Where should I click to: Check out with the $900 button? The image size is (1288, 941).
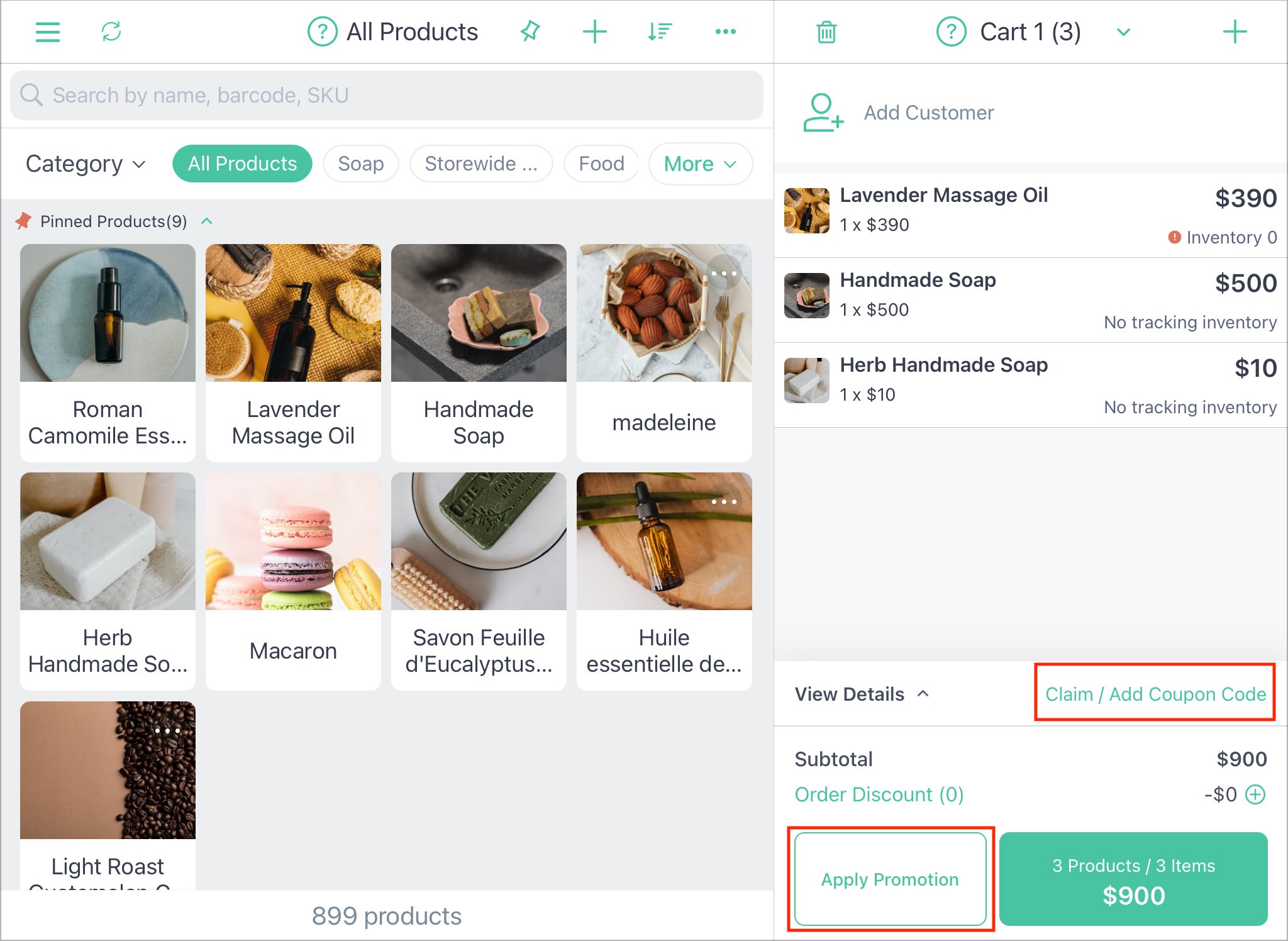[1133, 879]
